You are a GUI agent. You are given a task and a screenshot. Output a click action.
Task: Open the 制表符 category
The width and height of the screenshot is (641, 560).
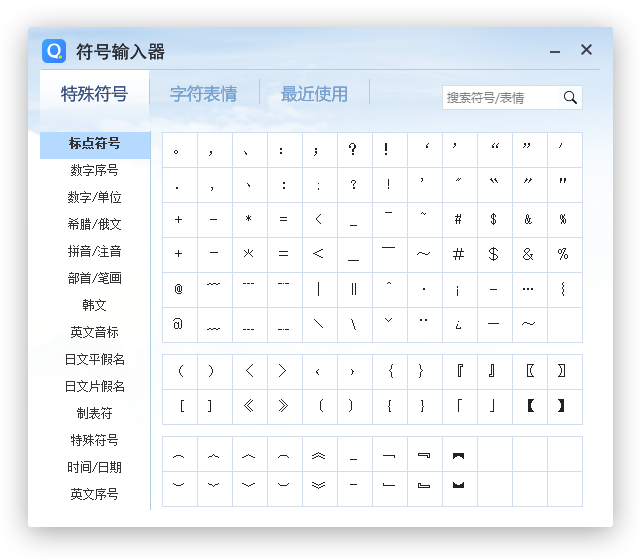(x=95, y=413)
